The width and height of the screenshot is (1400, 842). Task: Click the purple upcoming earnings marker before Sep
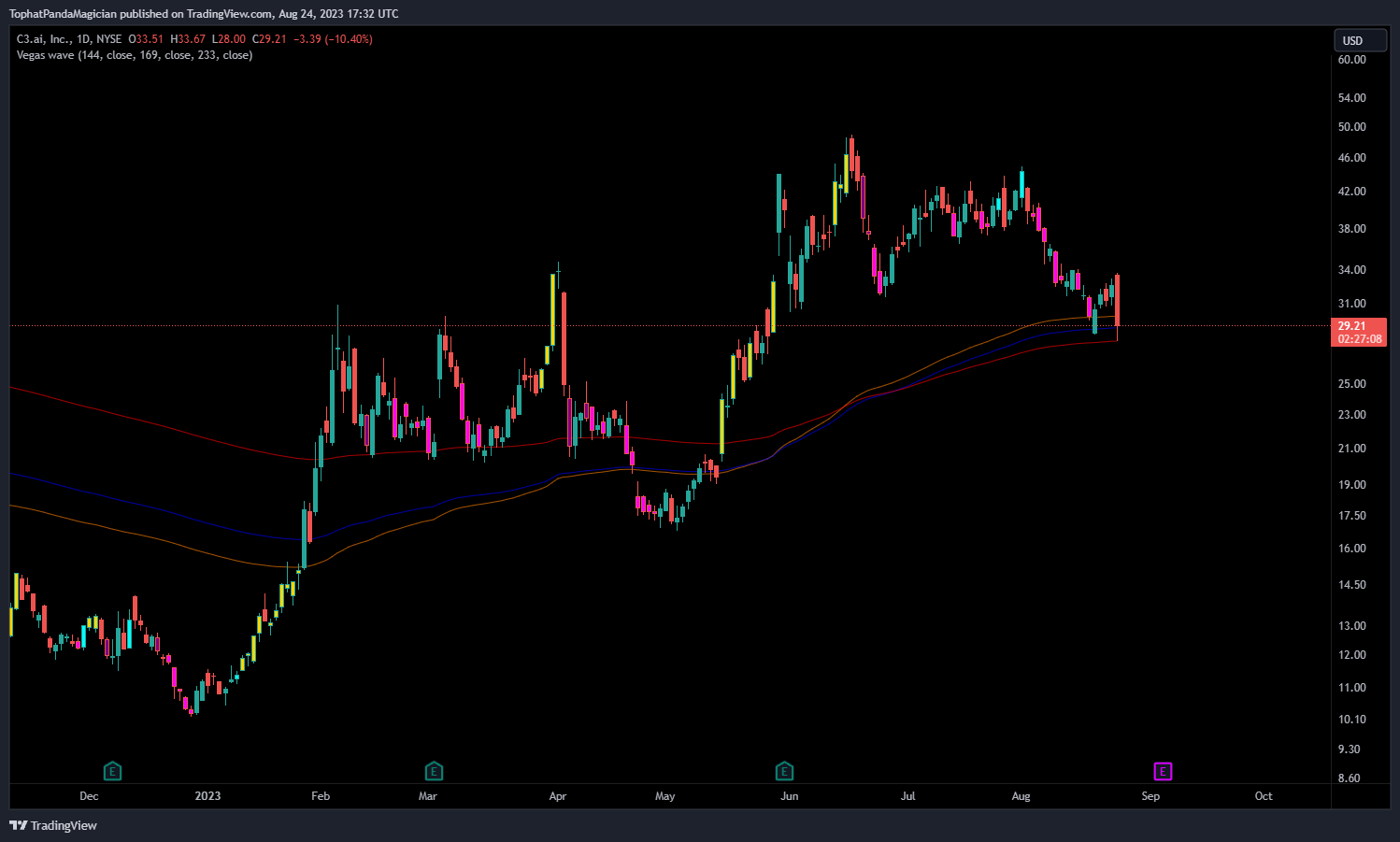pos(1163,772)
